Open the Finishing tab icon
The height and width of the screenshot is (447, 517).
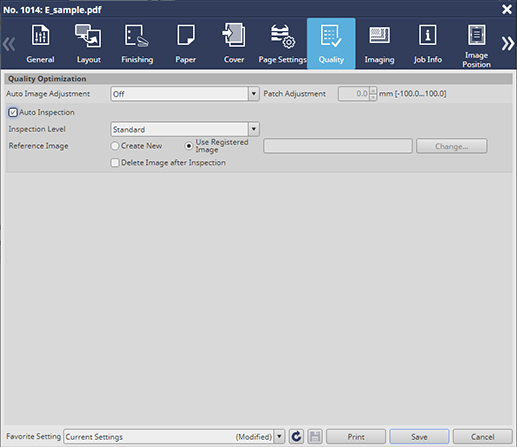click(137, 35)
